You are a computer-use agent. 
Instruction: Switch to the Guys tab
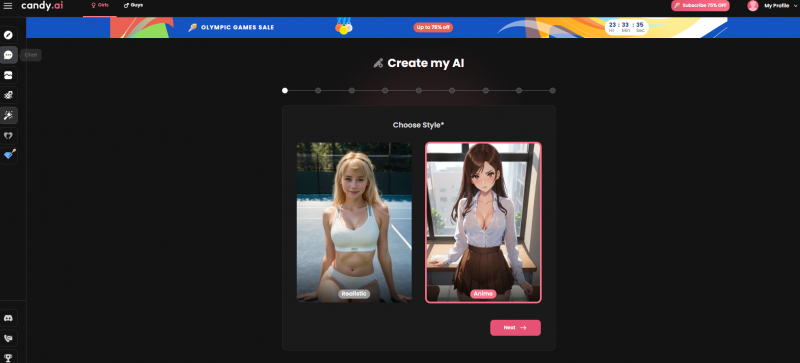(x=134, y=6)
